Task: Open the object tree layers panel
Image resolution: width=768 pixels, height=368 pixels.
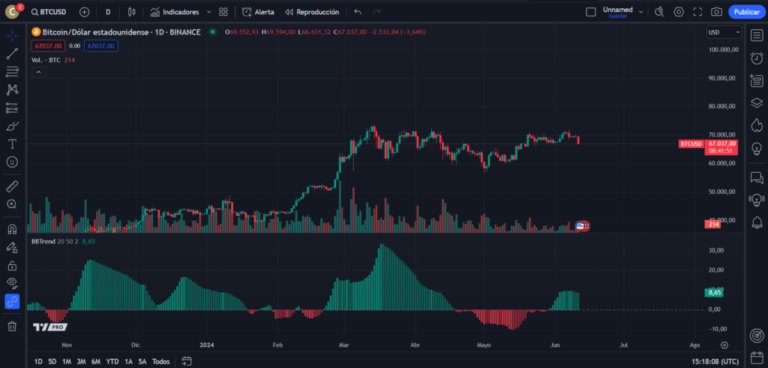Action: click(x=757, y=103)
